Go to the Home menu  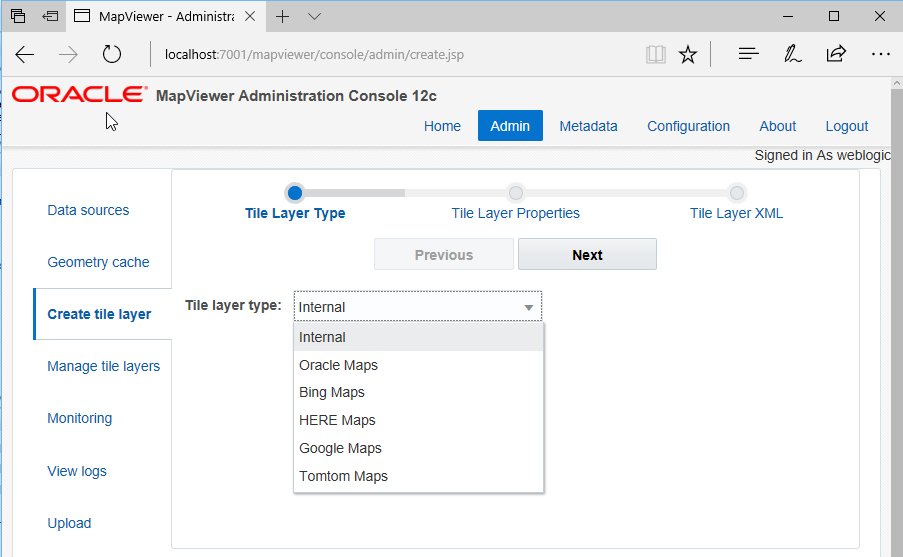pyautogui.click(x=442, y=126)
